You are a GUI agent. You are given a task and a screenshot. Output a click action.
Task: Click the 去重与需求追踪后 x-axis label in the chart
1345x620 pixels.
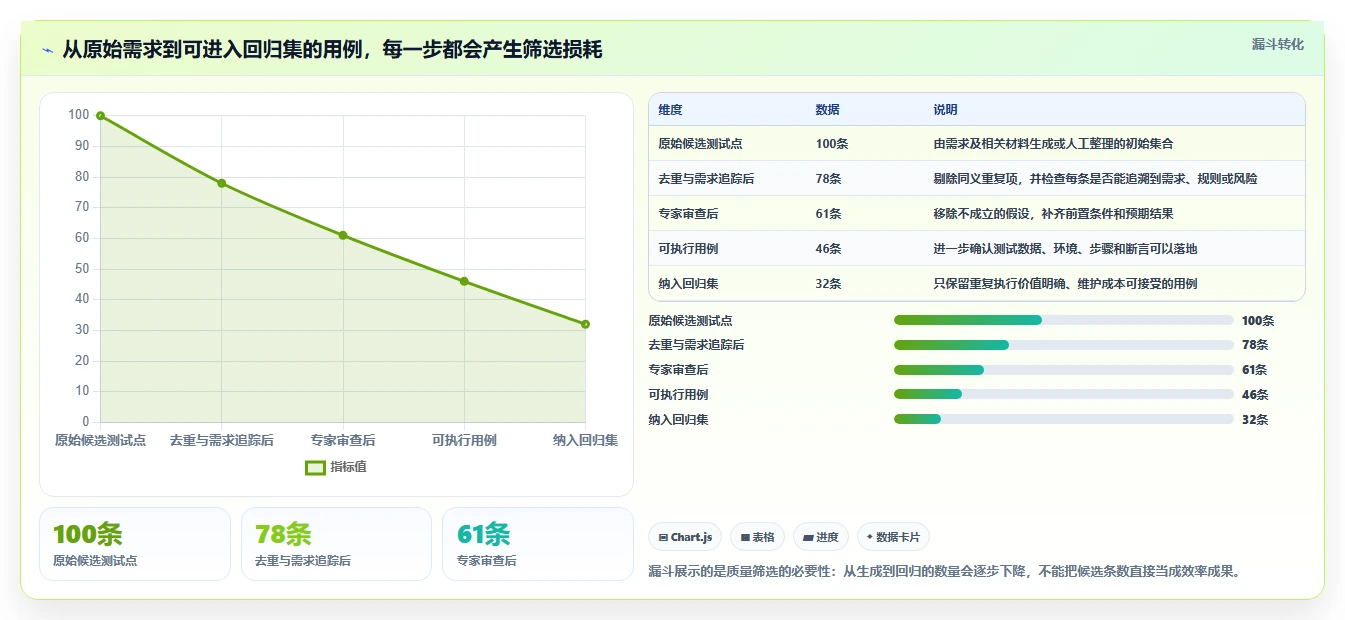click(222, 440)
